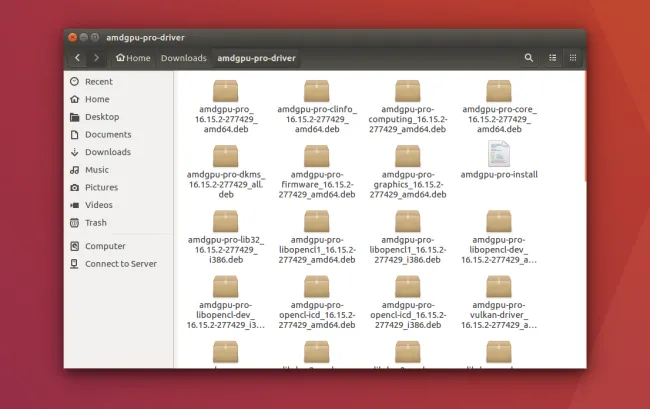Switch to list view
The image size is (650, 409).
click(x=552, y=58)
